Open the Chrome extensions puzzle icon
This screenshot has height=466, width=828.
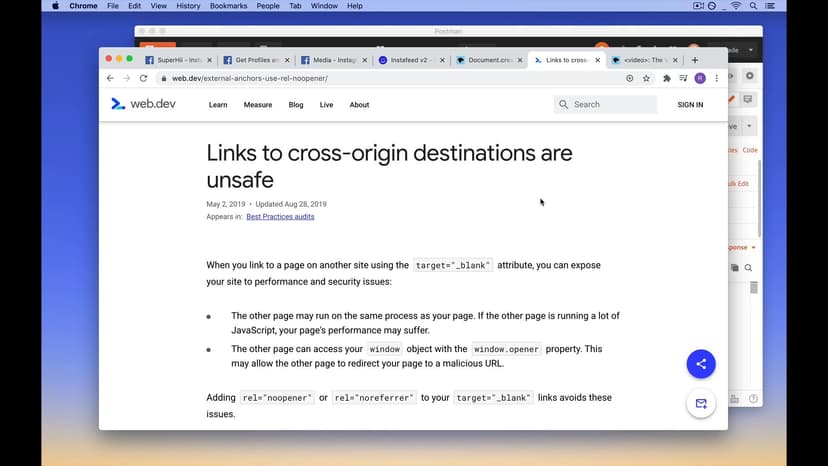pyautogui.click(x=667, y=78)
